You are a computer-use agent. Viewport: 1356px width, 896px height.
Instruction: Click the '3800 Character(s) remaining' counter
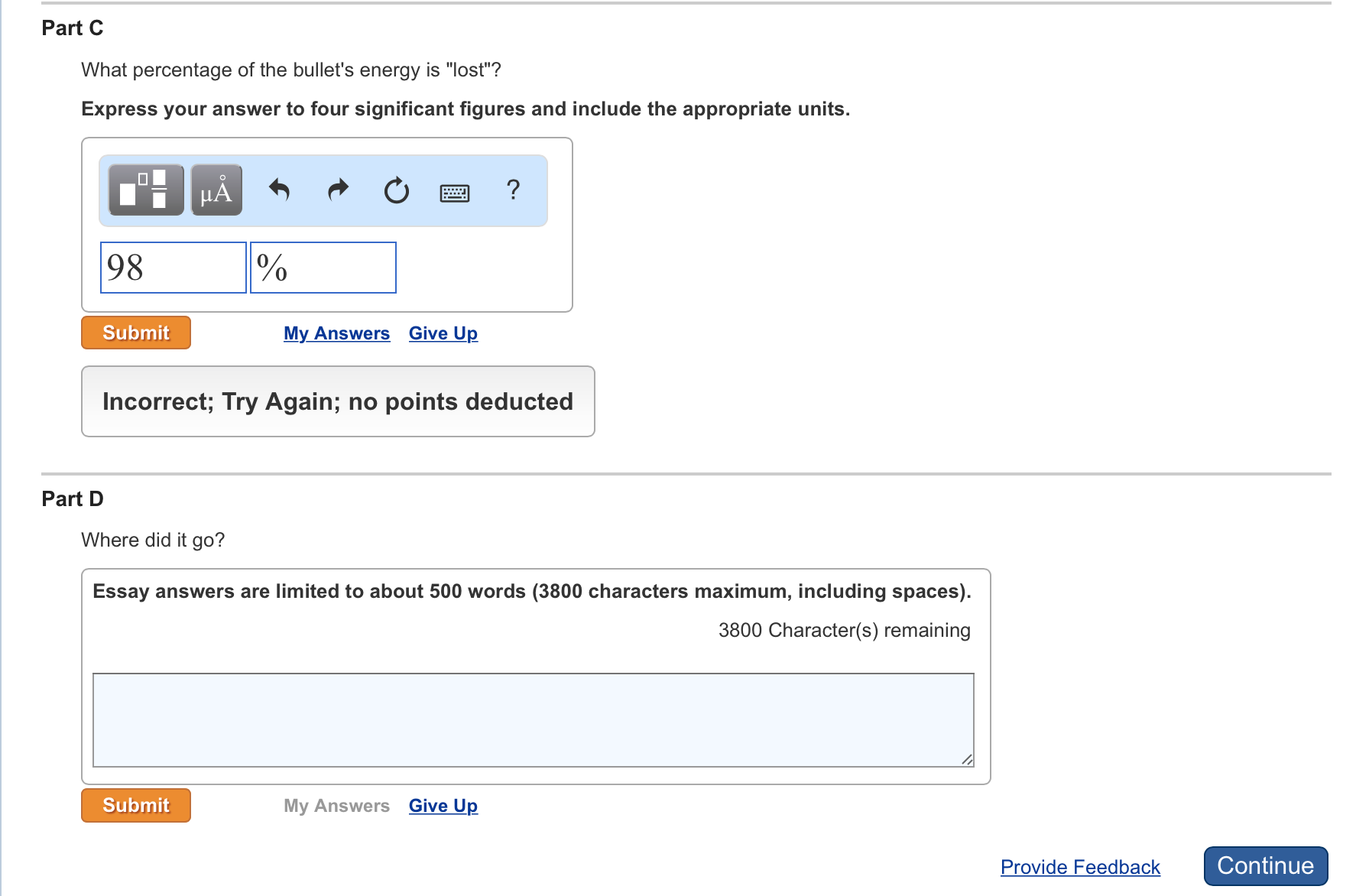pyautogui.click(x=845, y=630)
